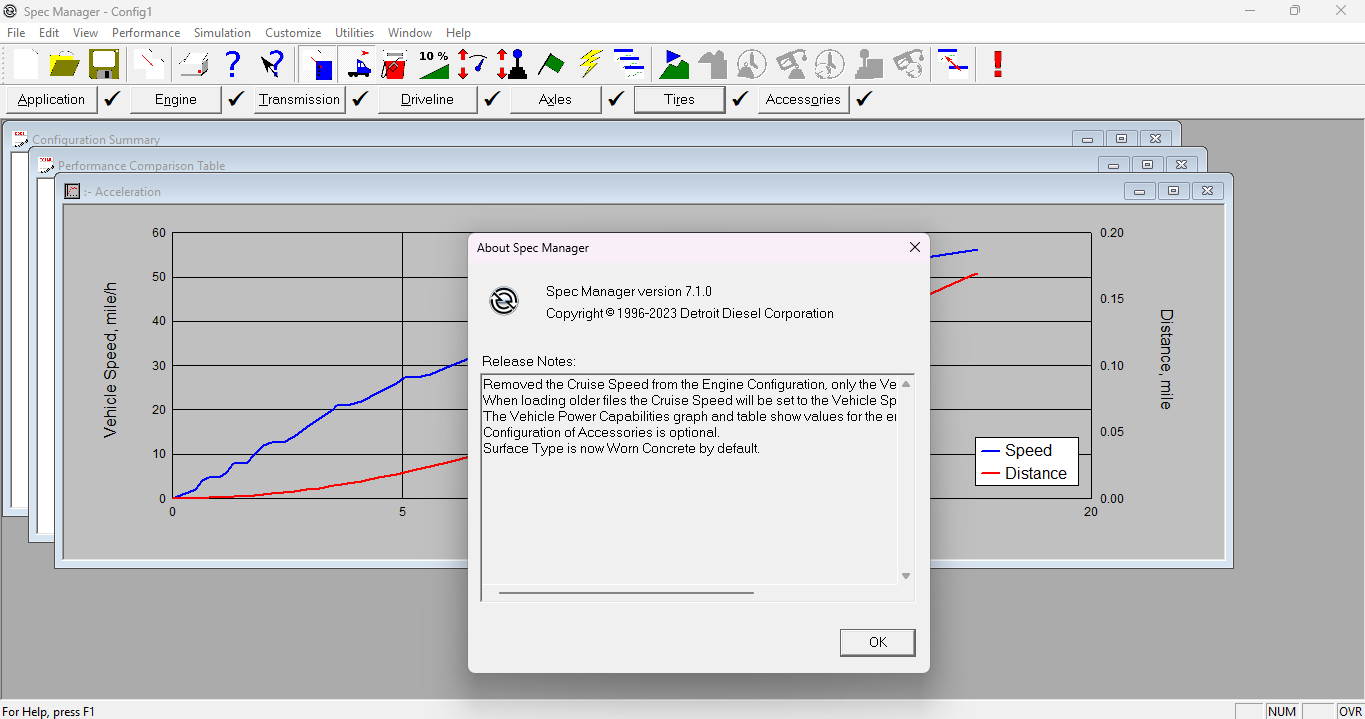Click the red Distance legend entry
The height and width of the screenshot is (719, 1365).
tap(1025, 473)
